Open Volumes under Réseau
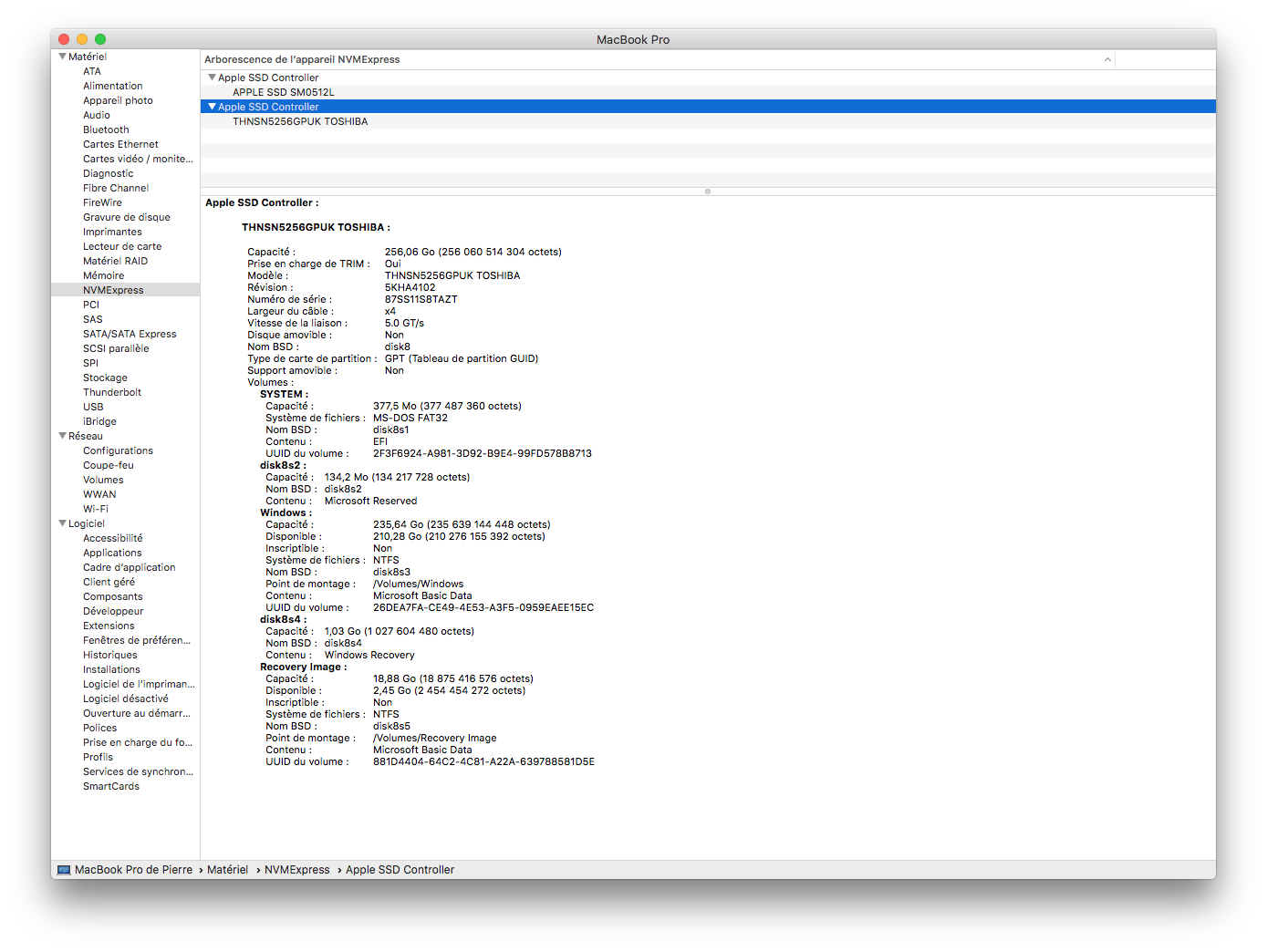This screenshot has height=952, width=1267. (x=103, y=480)
